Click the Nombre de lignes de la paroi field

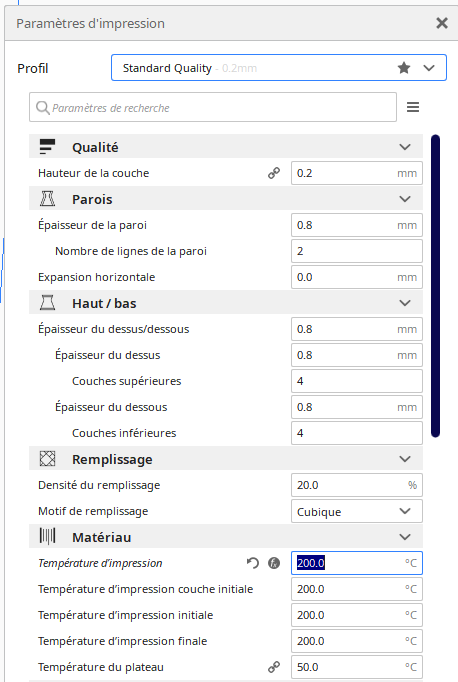[x=357, y=251]
